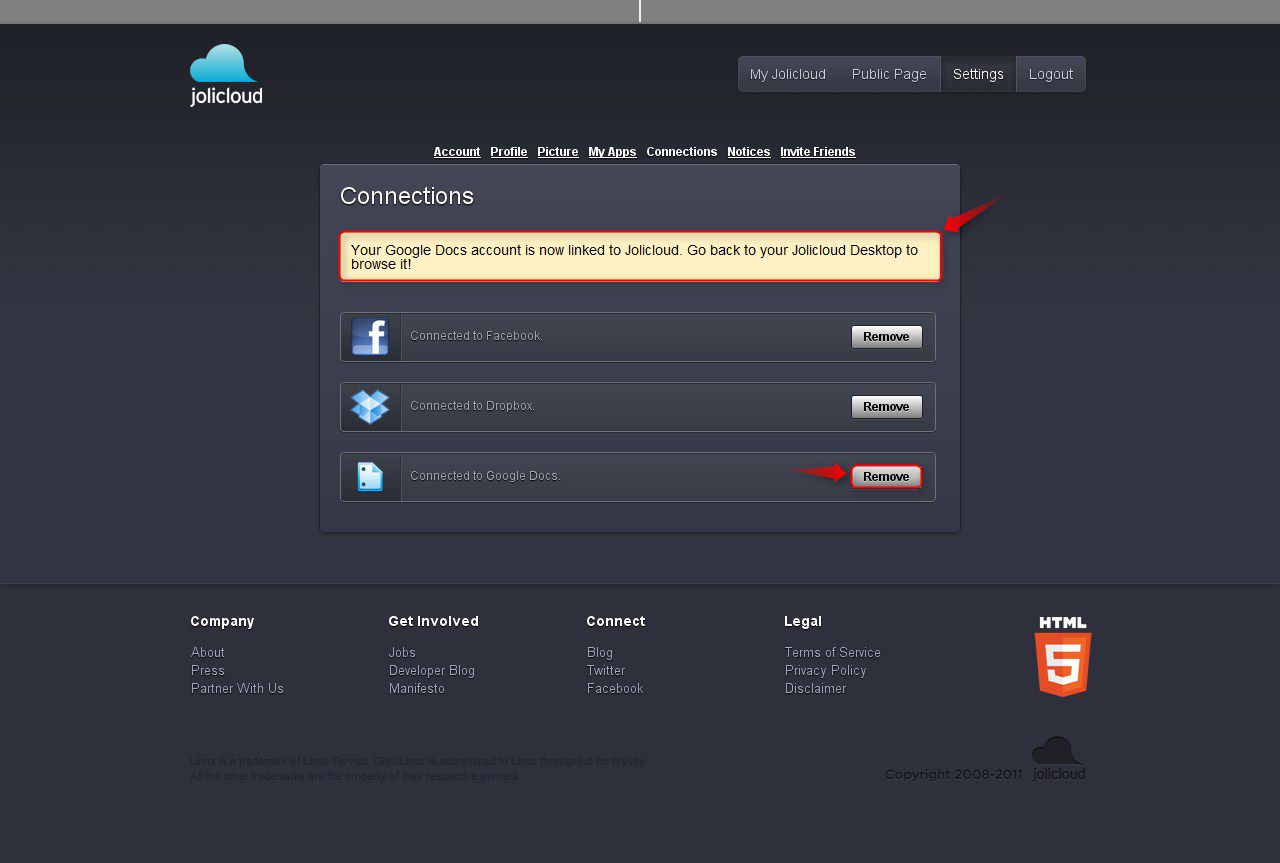Click the Dropbox connection icon
This screenshot has width=1280, height=863.
point(370,407)
